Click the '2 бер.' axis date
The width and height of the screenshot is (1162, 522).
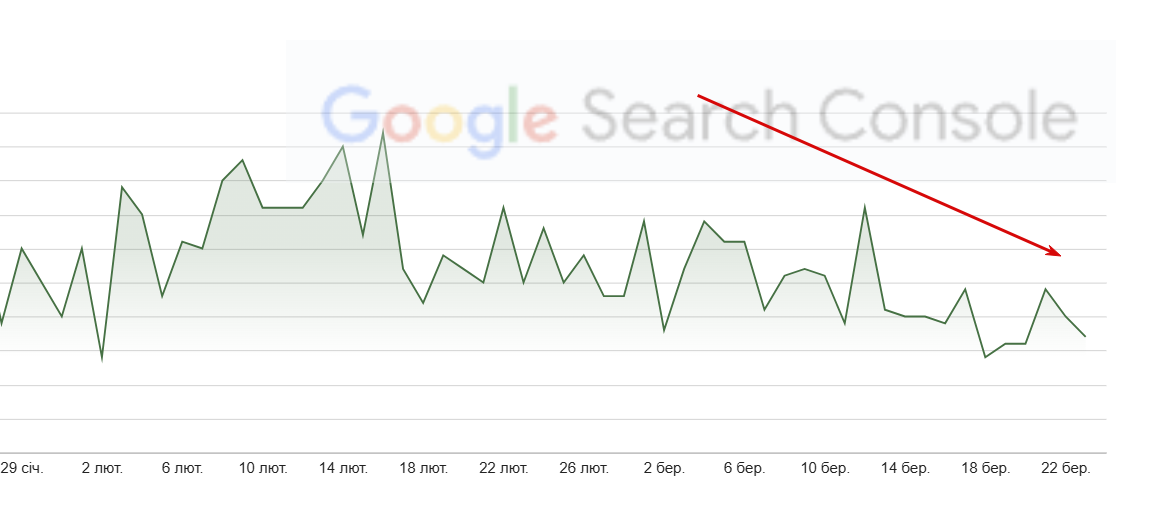coord(664,469)
